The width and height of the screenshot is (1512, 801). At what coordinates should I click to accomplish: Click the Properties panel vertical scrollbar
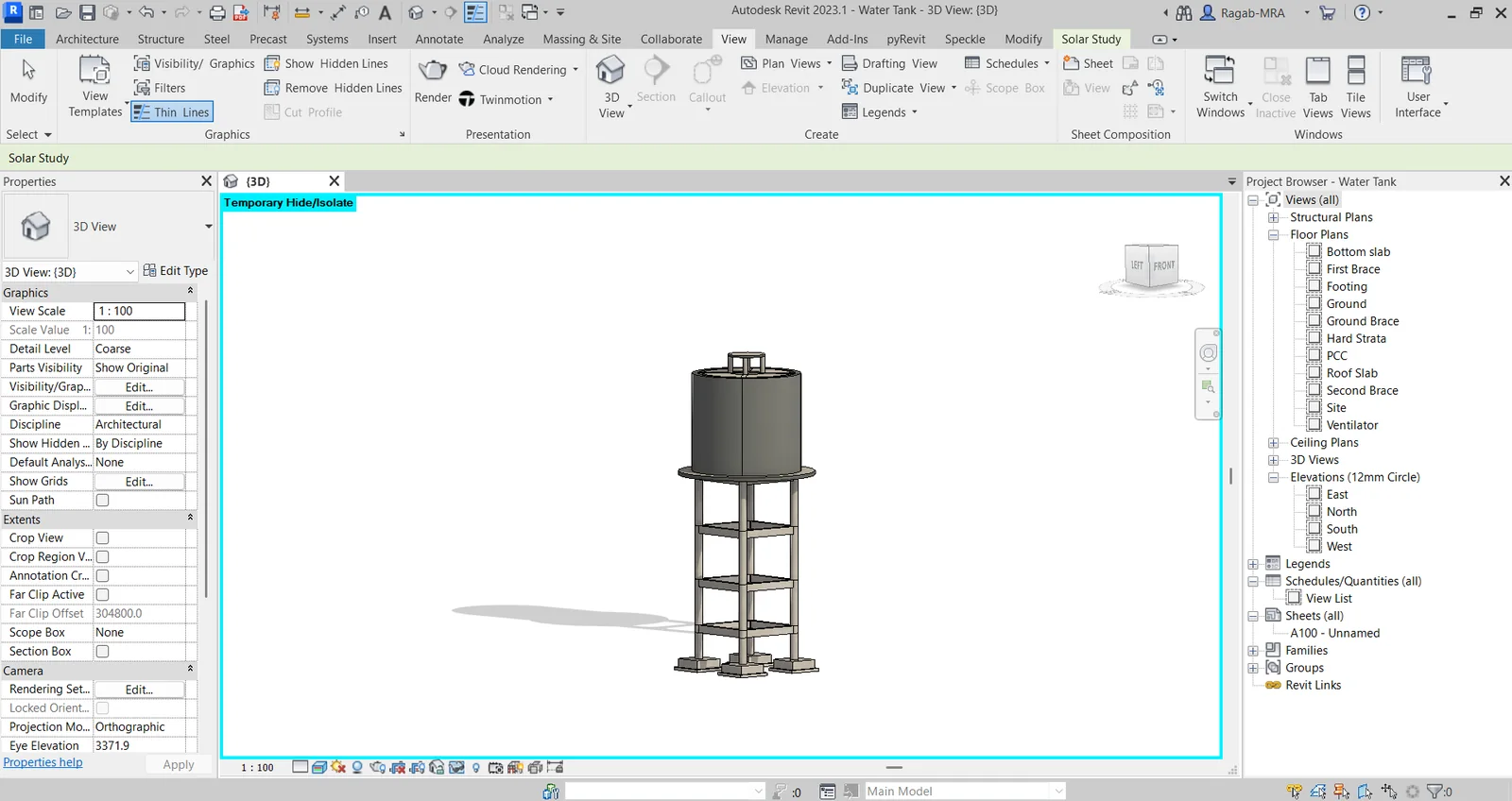tap(206, 450)
